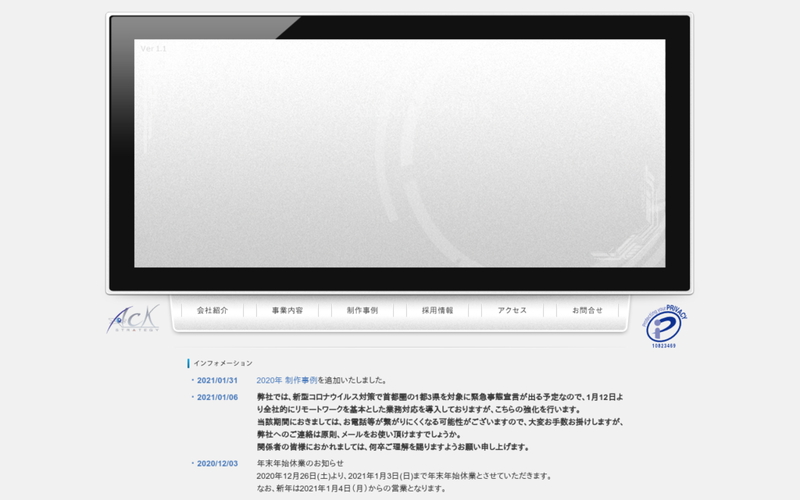Viewport: 800px width, 500px height.
Task: Open the 採用情報 navigation item
Action: 437,311
